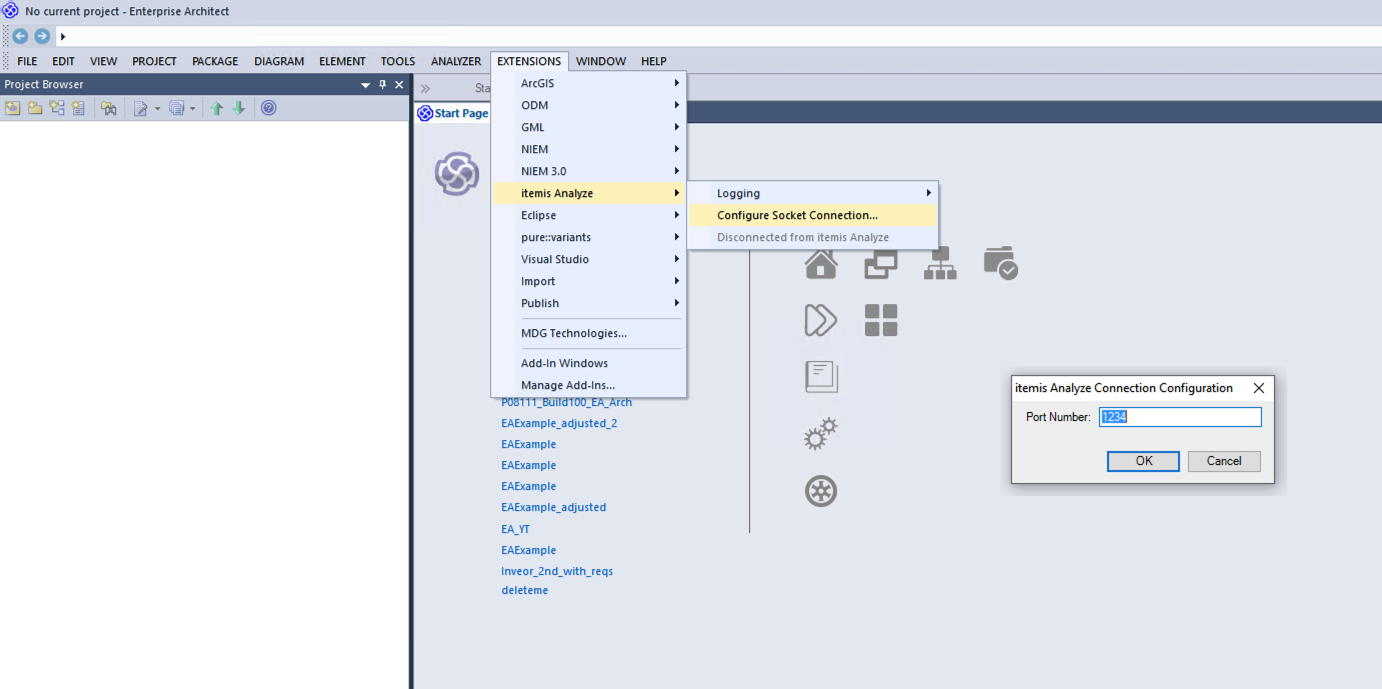The image size is (1382, 689).
Task: Click the document-with-pencil icon in Project Browser
Action: pyautogui.click(x=141, y=108)
